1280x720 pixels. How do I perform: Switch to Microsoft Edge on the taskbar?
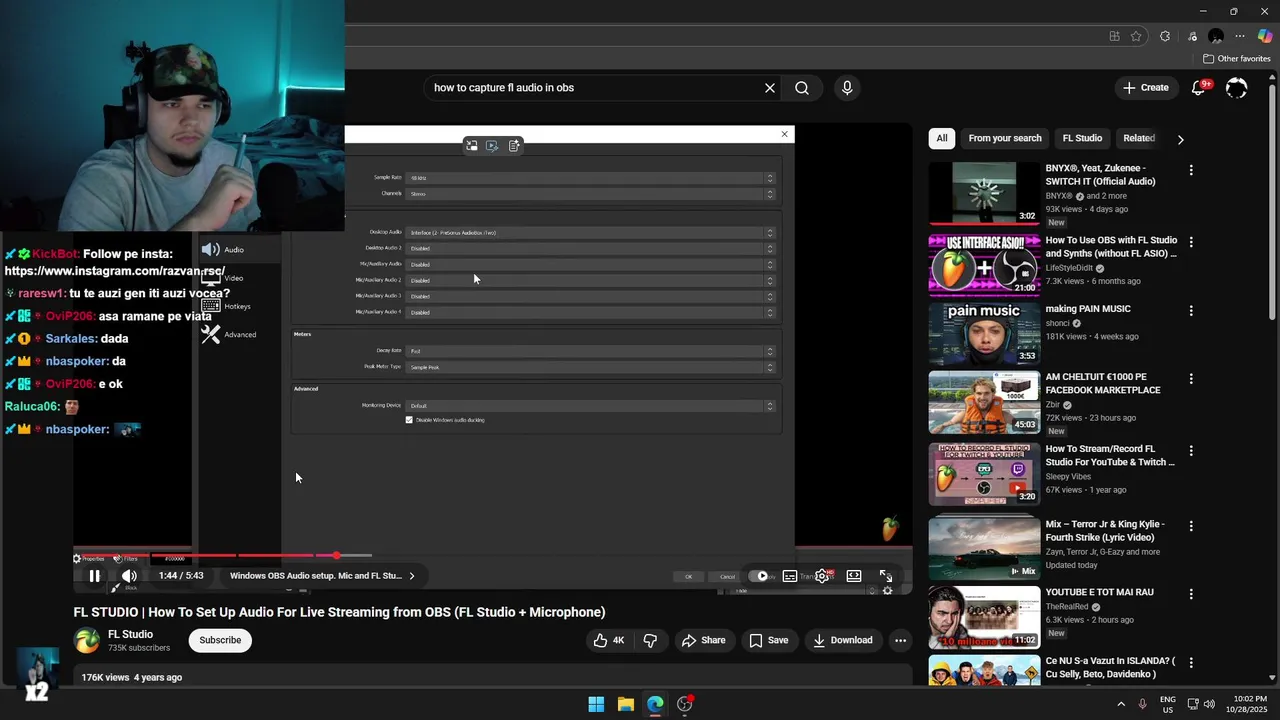(655, 704)
